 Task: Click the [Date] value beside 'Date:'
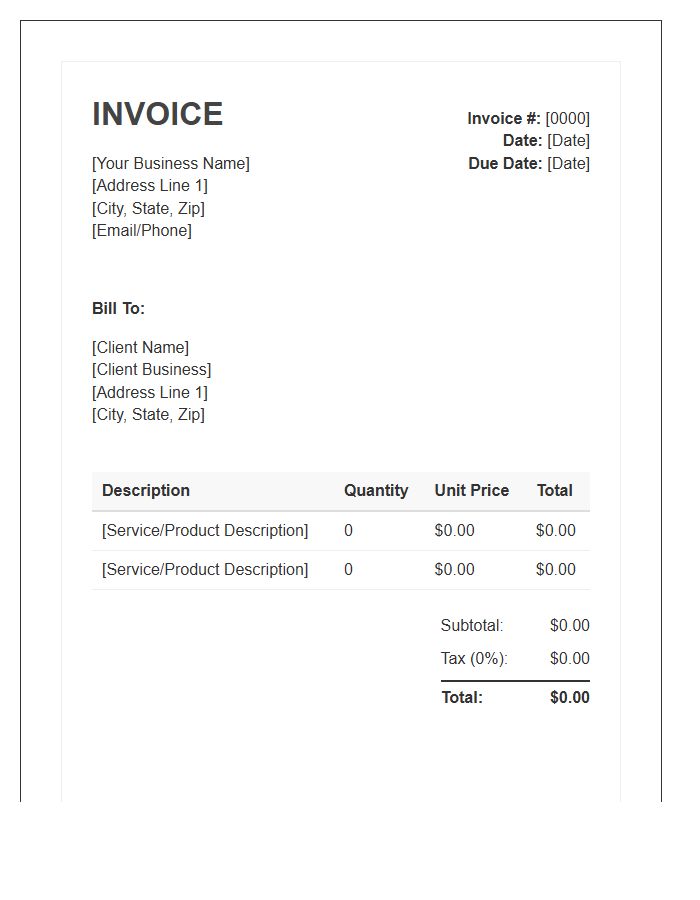point(568,141)
